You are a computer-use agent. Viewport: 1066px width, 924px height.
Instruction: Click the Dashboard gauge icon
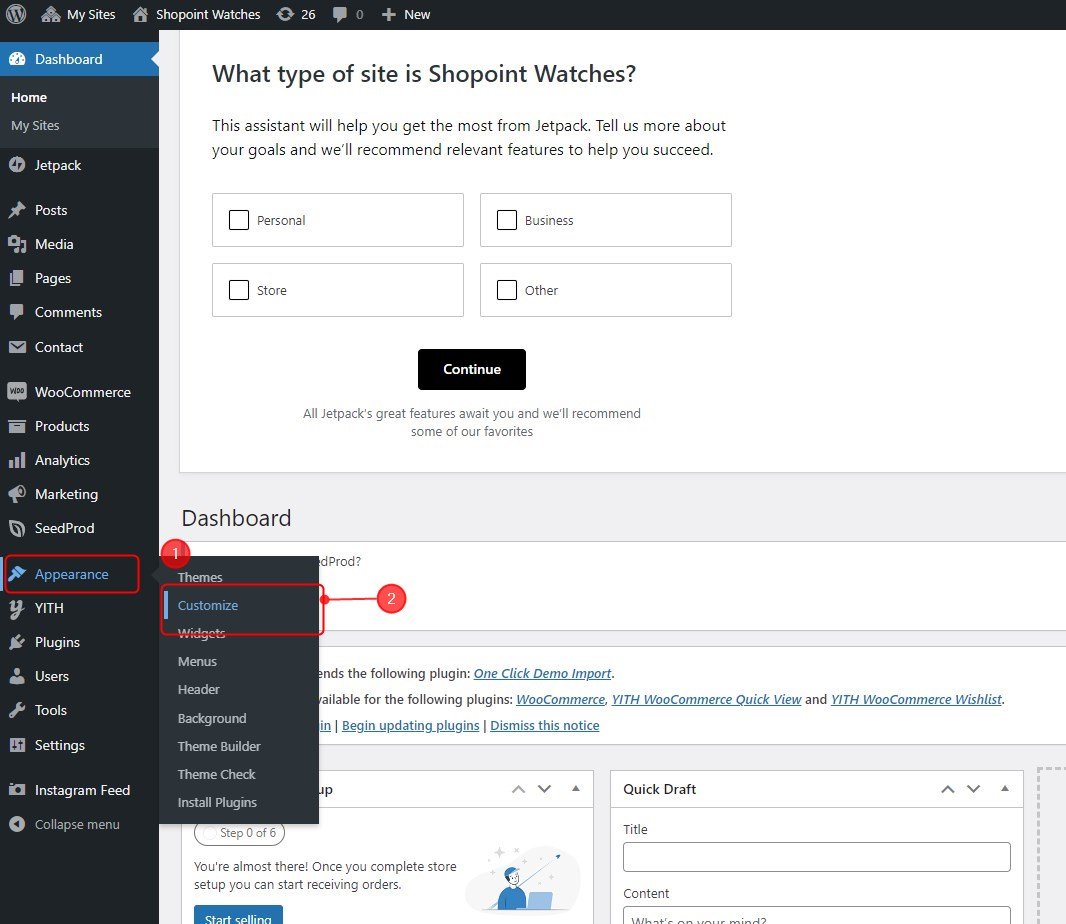17,59
